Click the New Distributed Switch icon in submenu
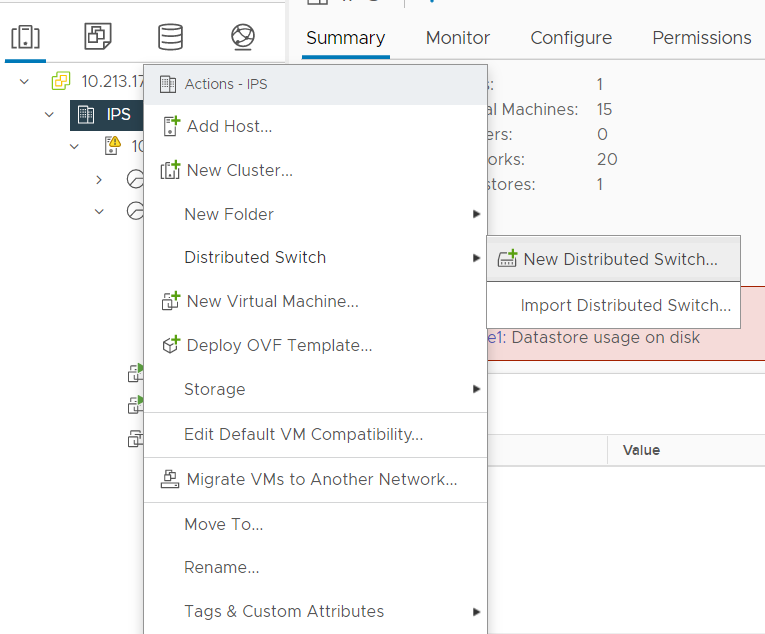 click(507, 258)
